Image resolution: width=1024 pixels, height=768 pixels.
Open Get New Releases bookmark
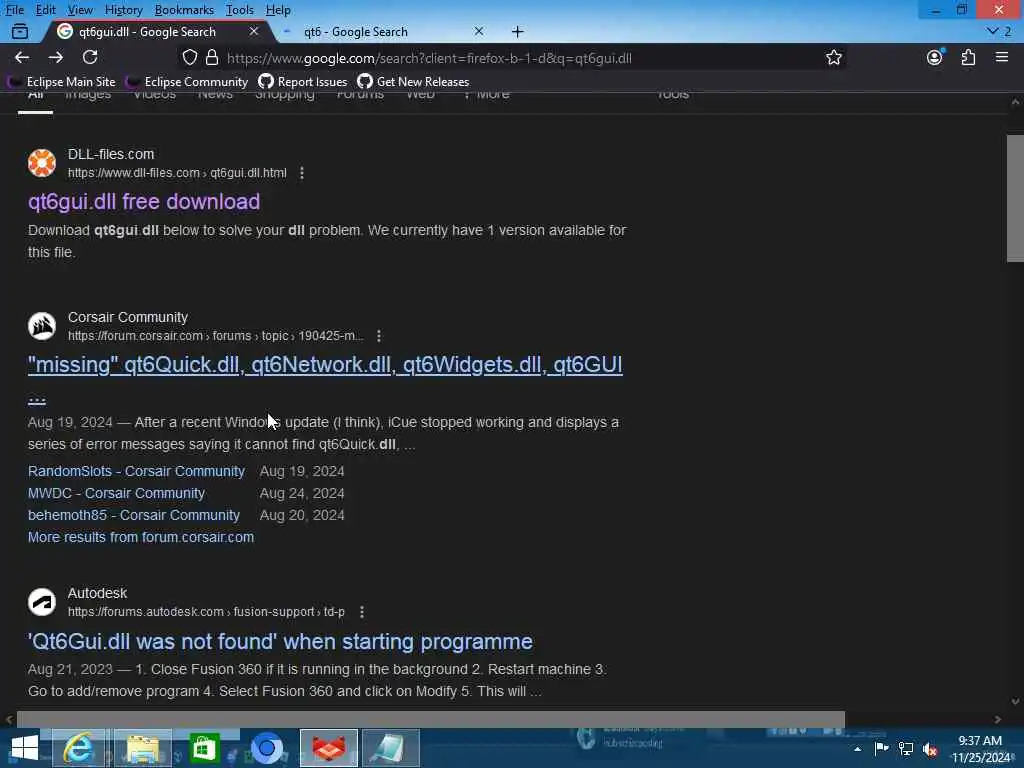[x=413, y=82]
